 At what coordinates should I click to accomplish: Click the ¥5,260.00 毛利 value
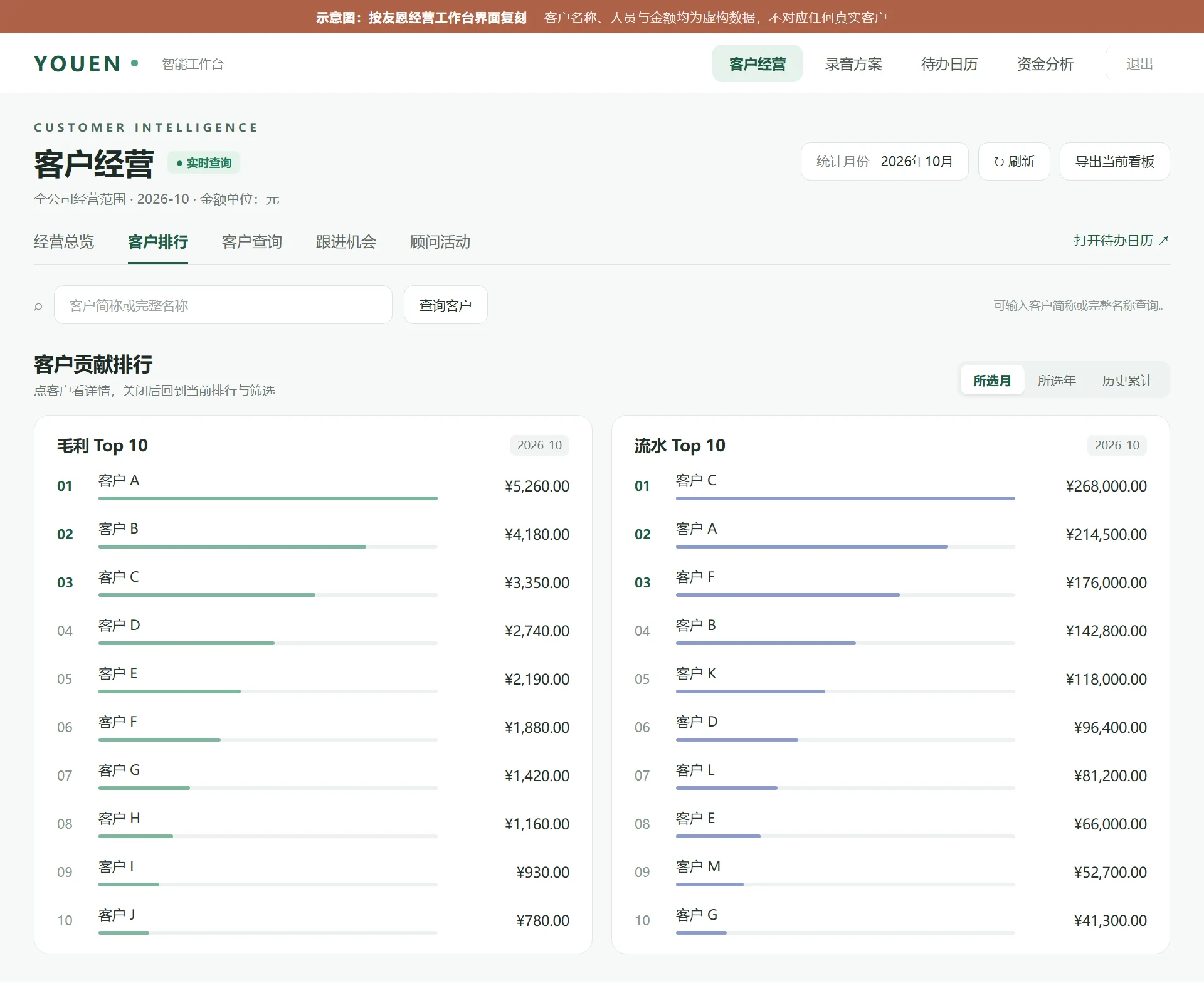(537, 486)
